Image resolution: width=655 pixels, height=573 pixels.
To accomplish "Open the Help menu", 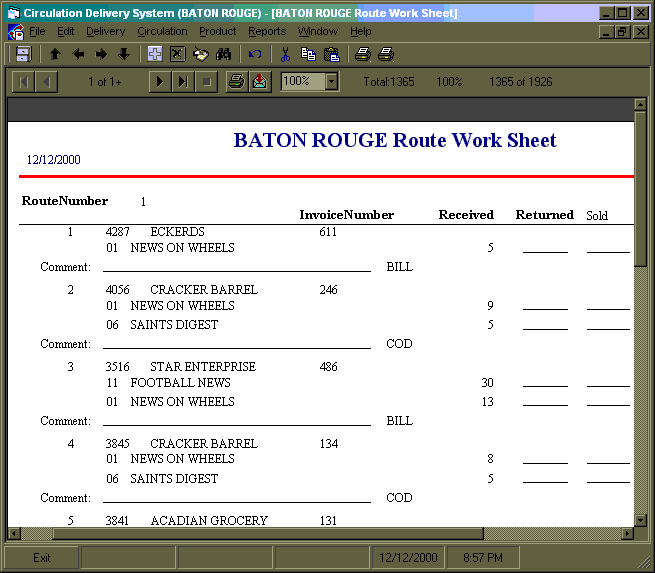I will (x=361, y=31).
